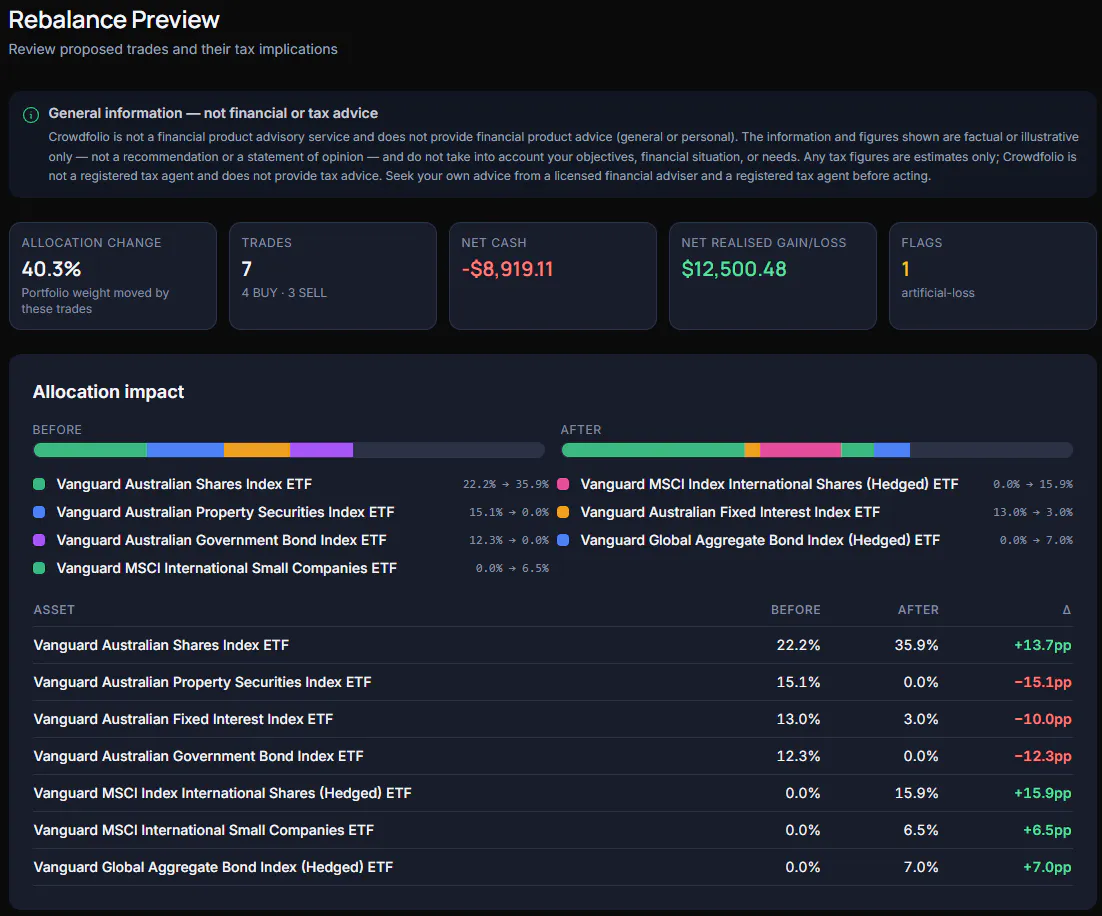Click the Rebalance Preview page title

114,20
